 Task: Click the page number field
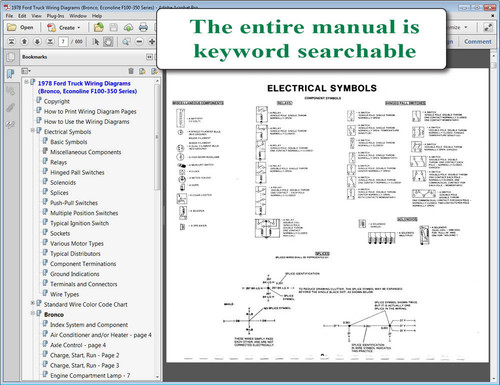(63, 42)
